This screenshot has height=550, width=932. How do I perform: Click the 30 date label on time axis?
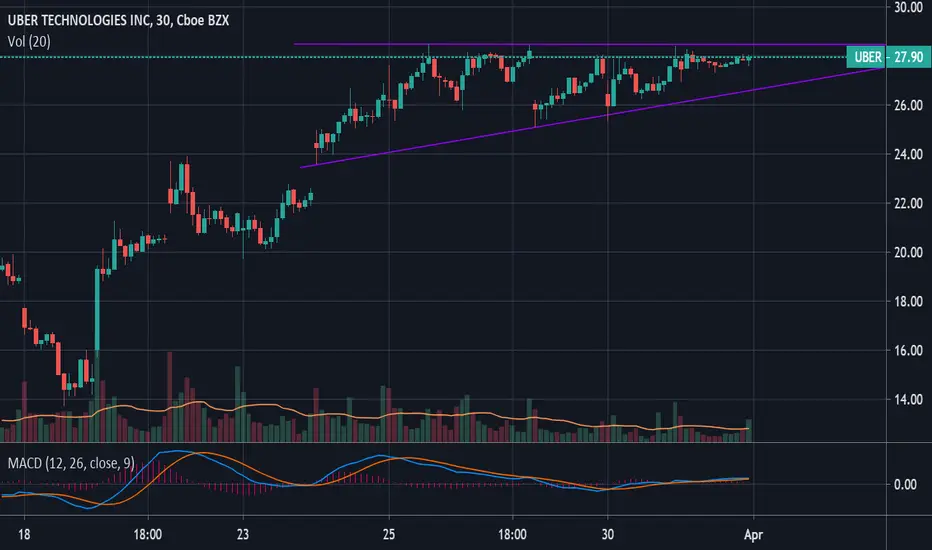click(x=607, y=535)
